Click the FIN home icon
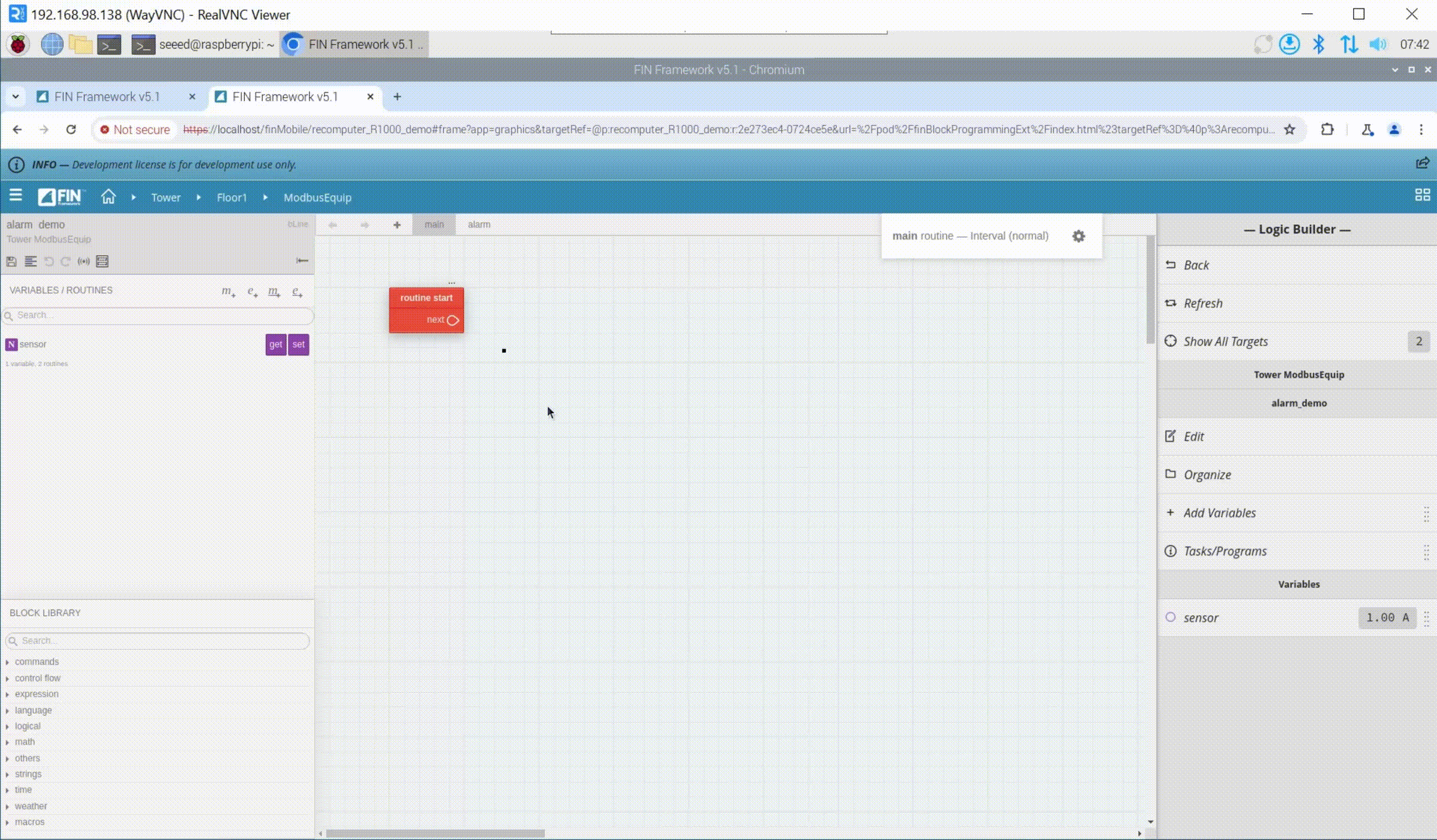The width and height of the screenshot is (1437, 840). coord(108,197)
